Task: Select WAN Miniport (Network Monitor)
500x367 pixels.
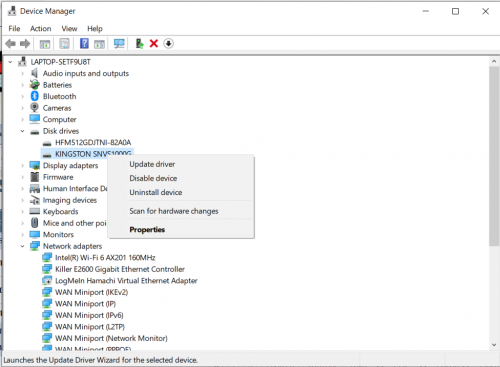Action: 111,338
